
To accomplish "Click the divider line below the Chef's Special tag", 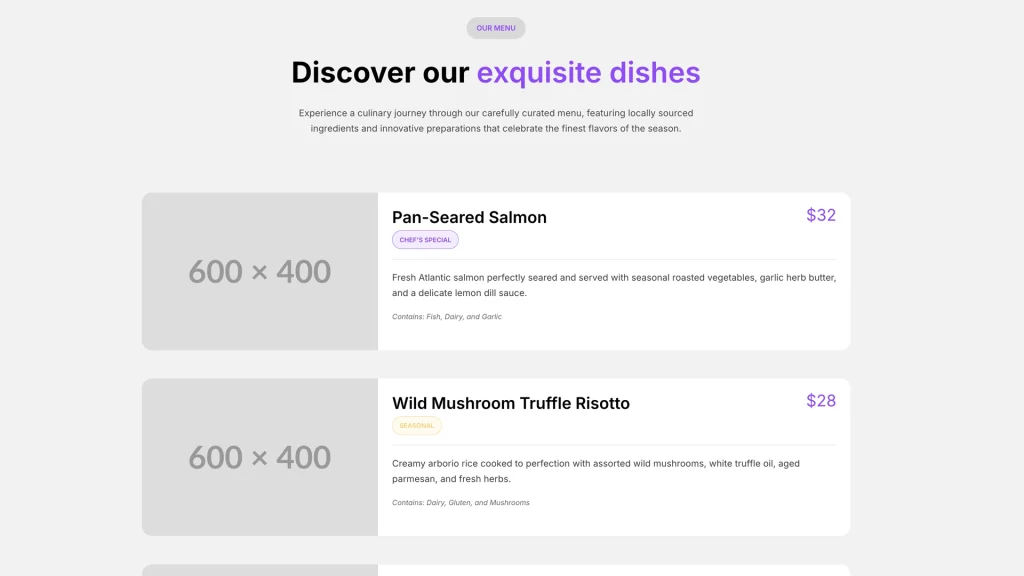I will point(614,259).
